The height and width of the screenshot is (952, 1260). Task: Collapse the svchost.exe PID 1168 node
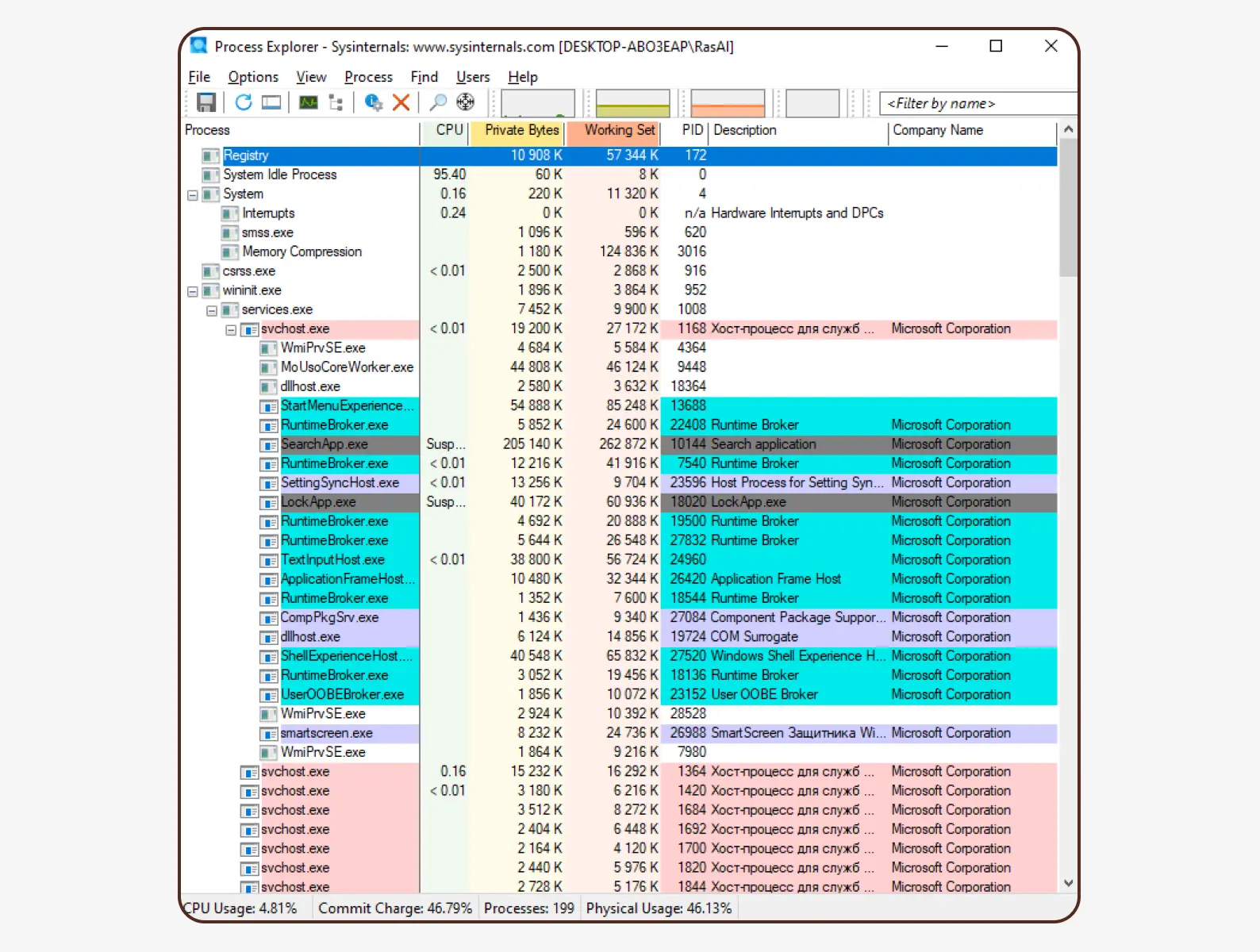pos(231,329)
